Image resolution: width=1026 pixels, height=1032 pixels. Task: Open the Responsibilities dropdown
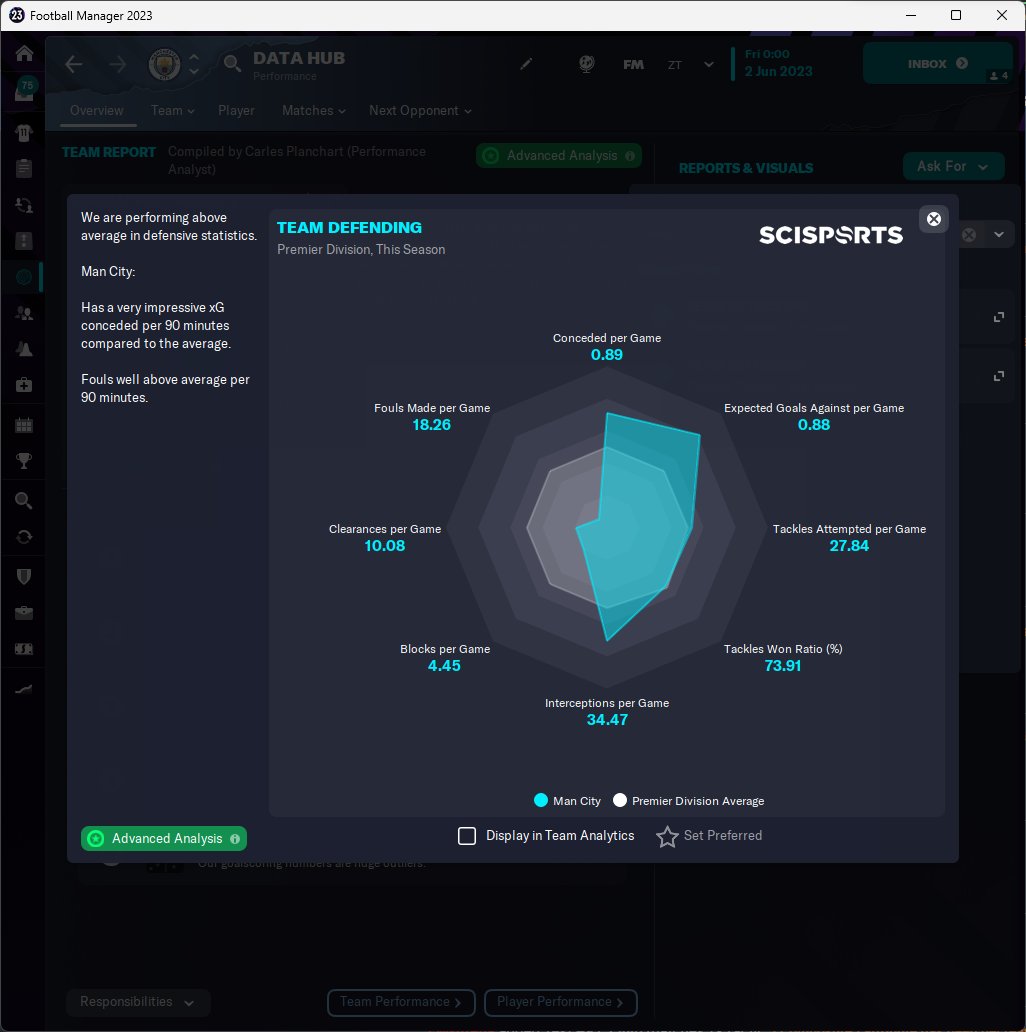[138, 1002]
